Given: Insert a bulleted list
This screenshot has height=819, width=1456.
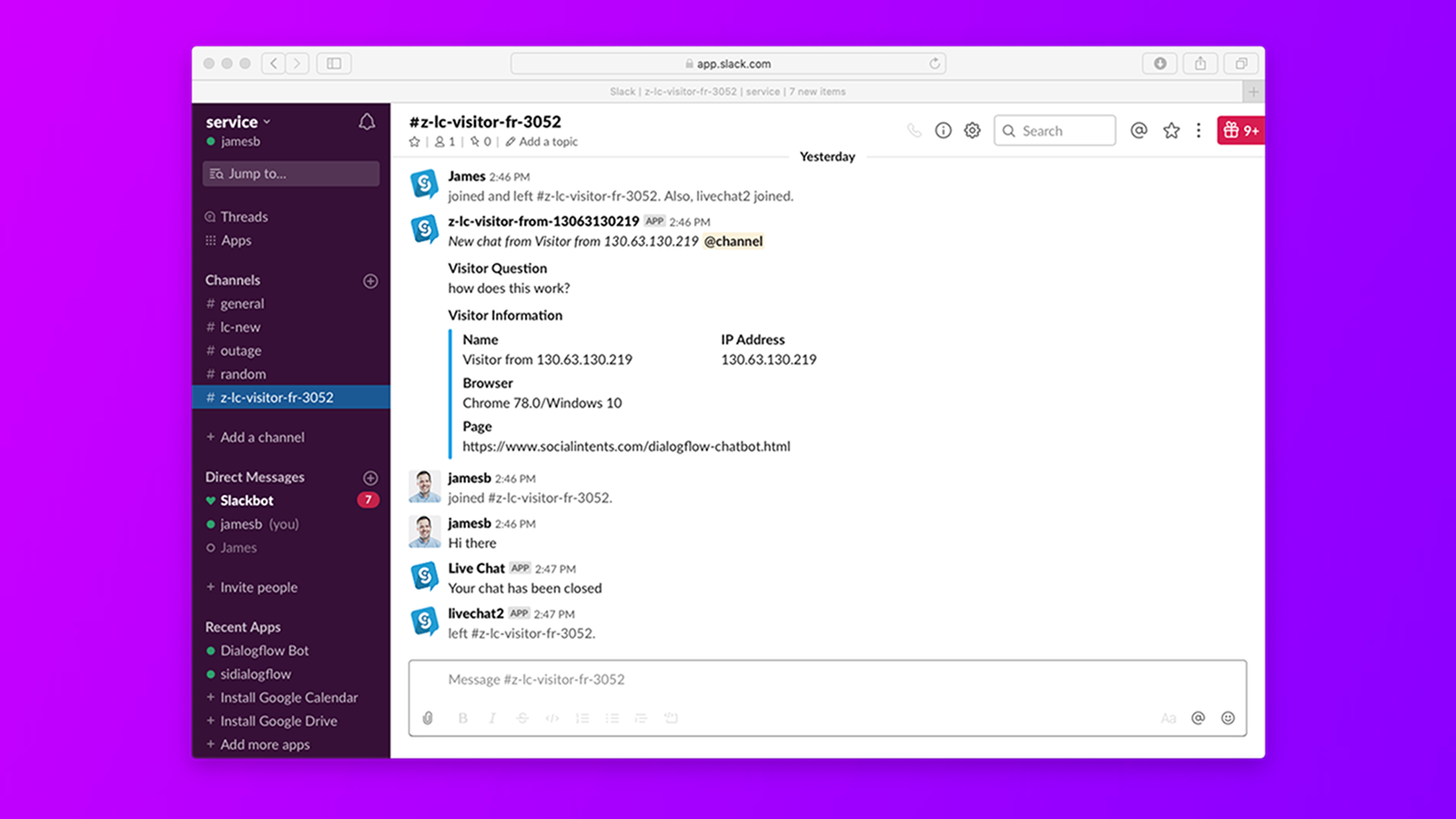Looking at the screenshot, I should [x=612, y=718].
